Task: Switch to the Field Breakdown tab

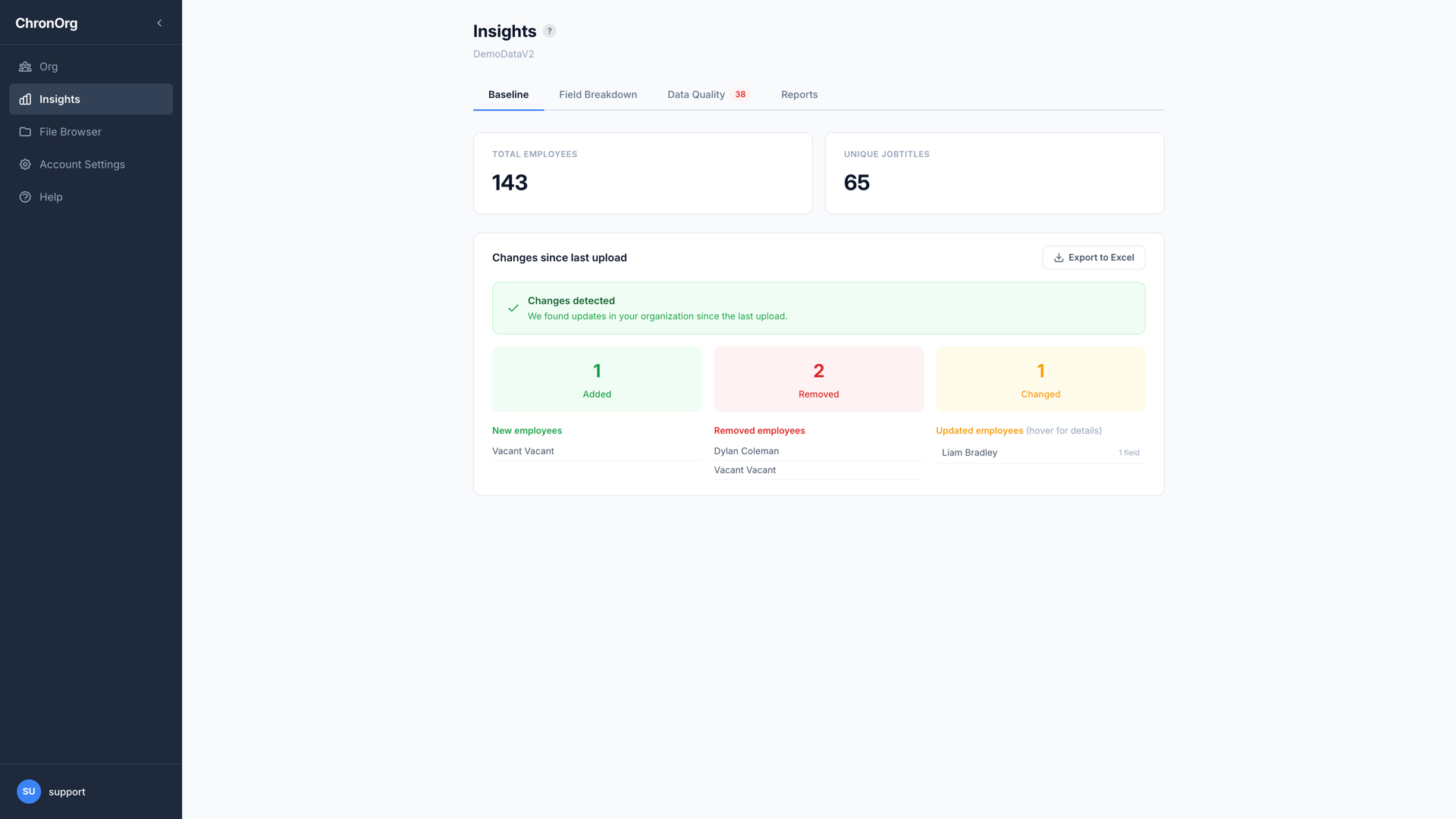Action: point(598,95)
